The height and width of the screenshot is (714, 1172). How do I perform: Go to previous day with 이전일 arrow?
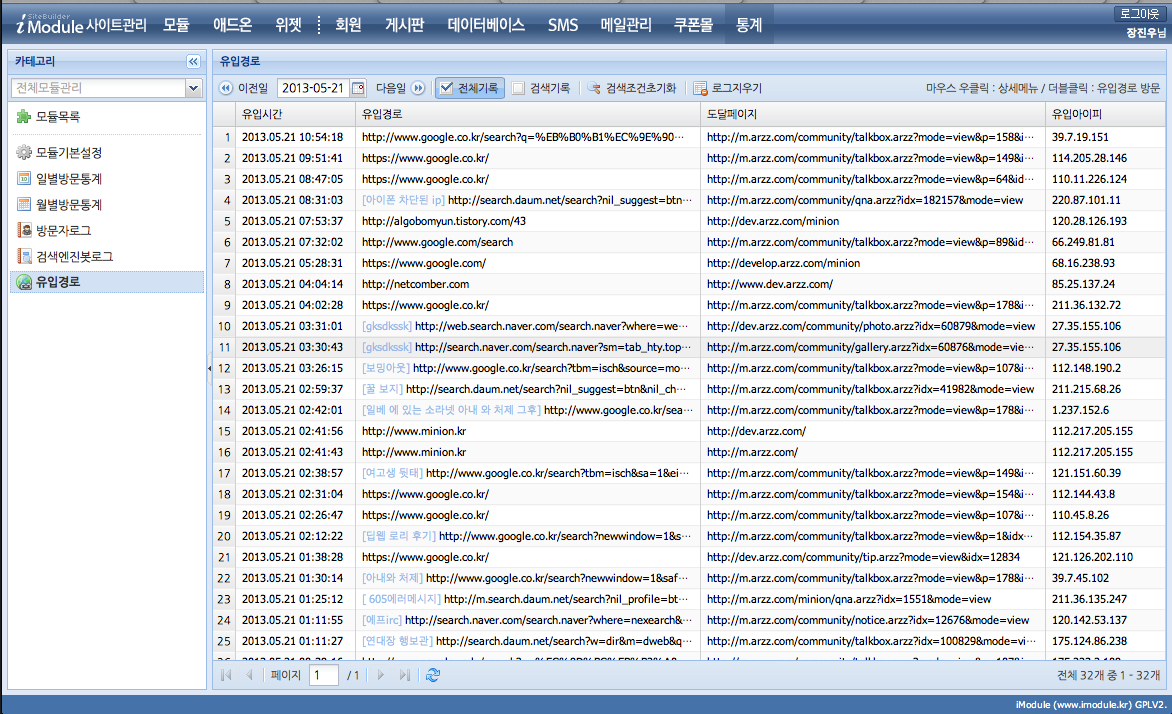click(226, 88)
